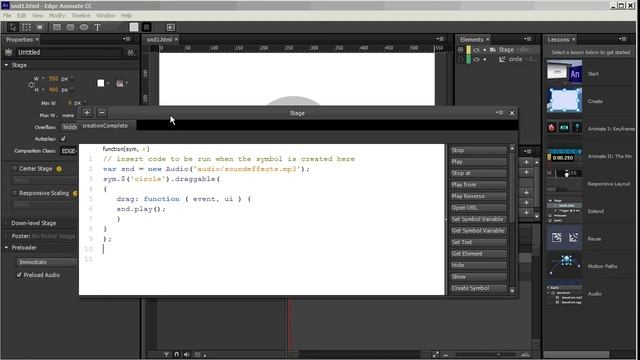
Task: Click the stage background image icon
Action: (120, 83)
